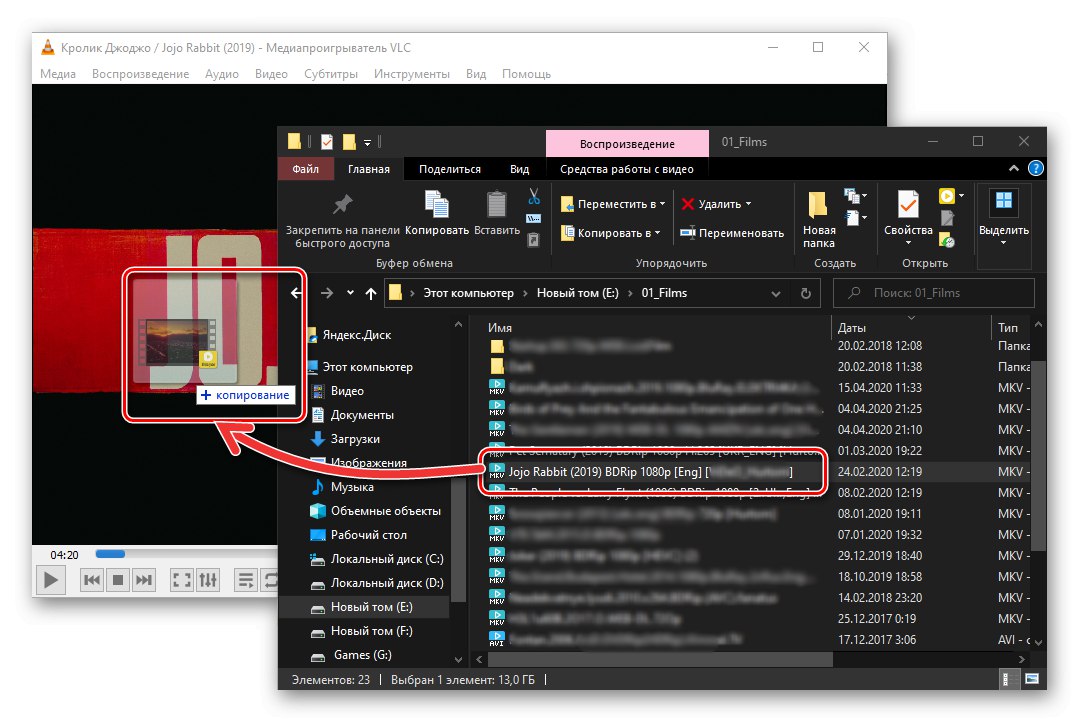
Task: Open the Видео menu in VLC
Action: pyautogui.click(x=271, y=74)
